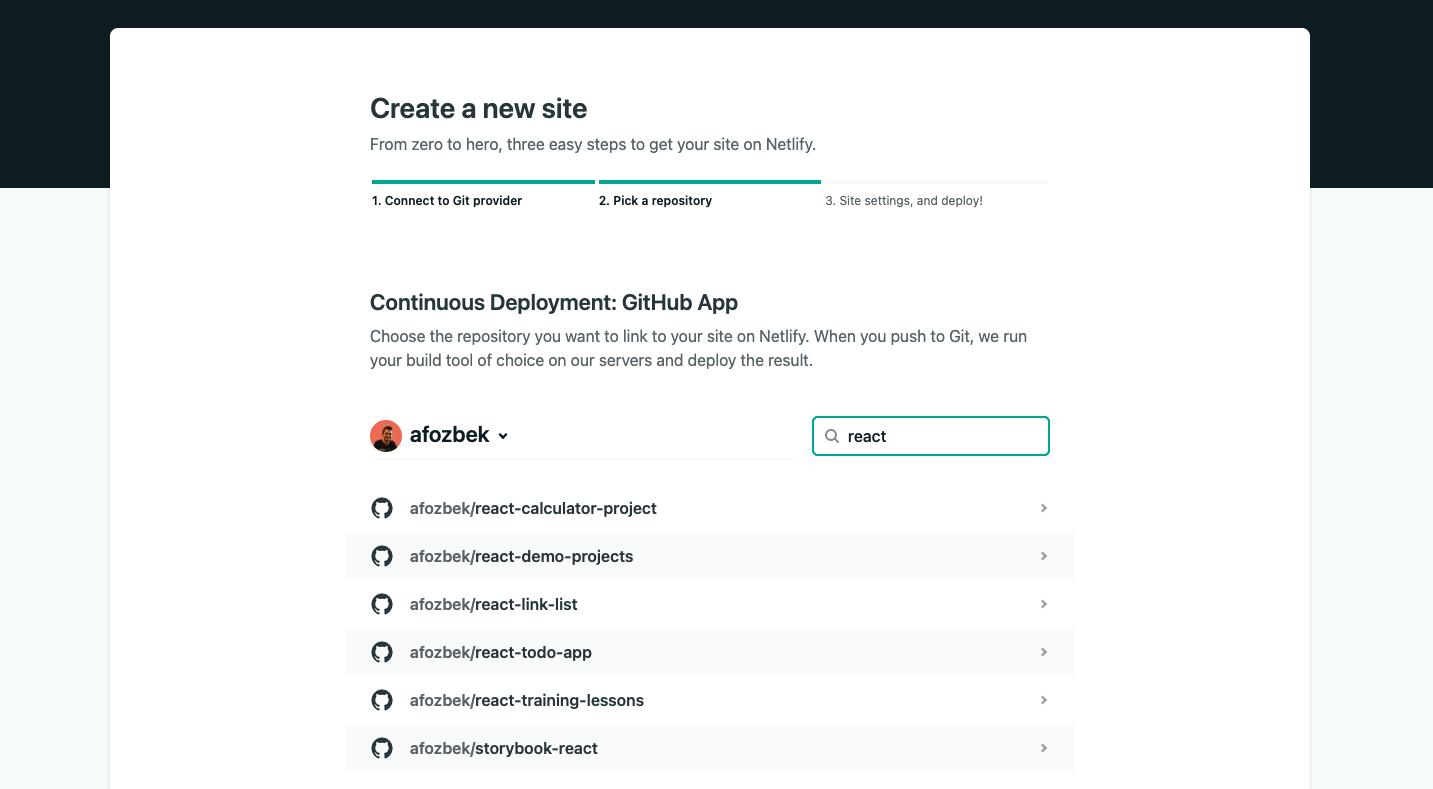Click the GitHub icon beside storybook-react
The width and height of the screenshot is (1433, 789).
click(382, 748)
